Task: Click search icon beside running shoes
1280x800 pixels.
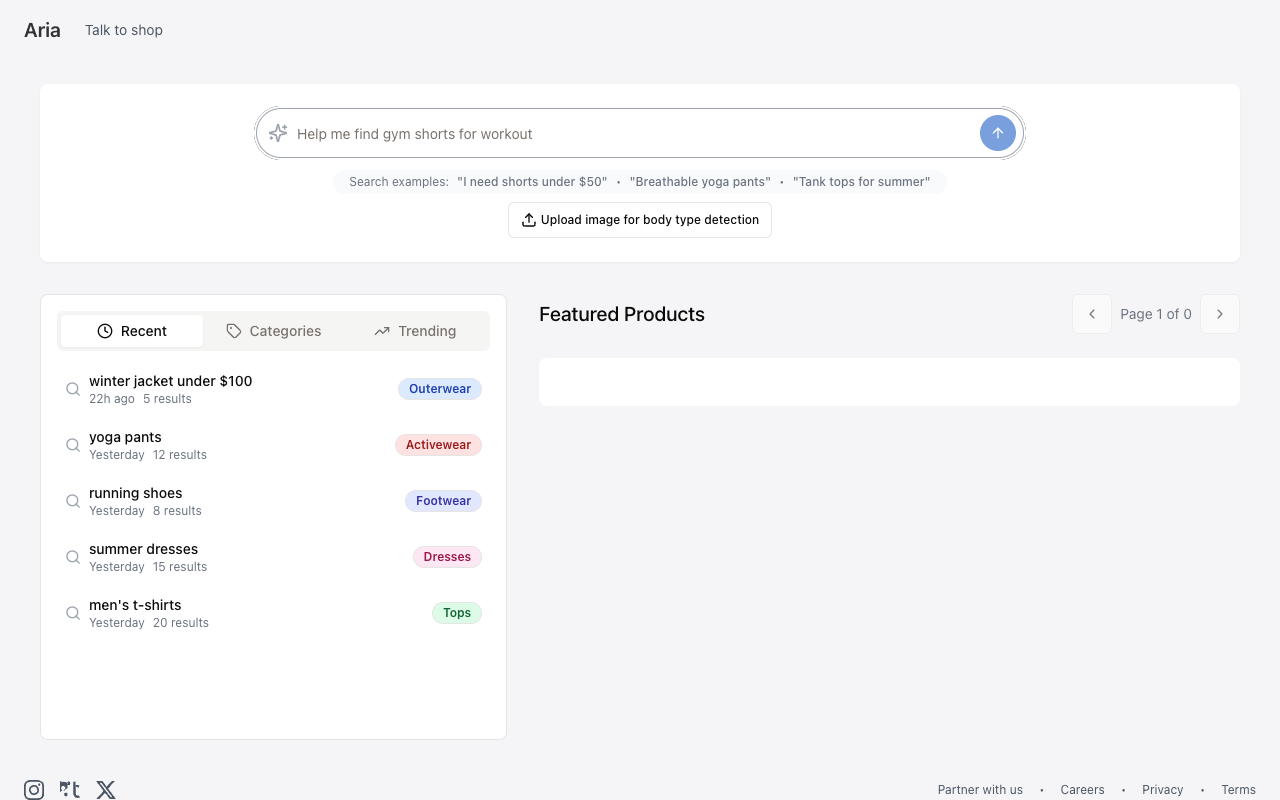Action: [73, 501]
